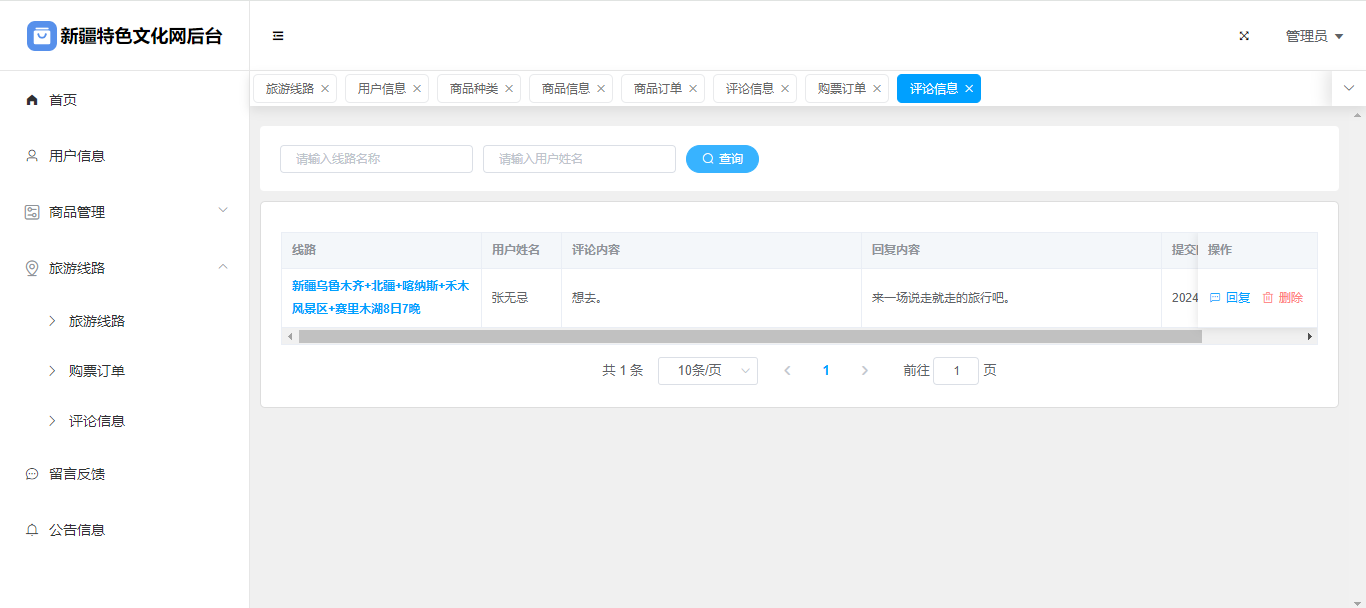Close the 商品种类 tab
This screenshot has width=1366, height=608.
point(509,89)
